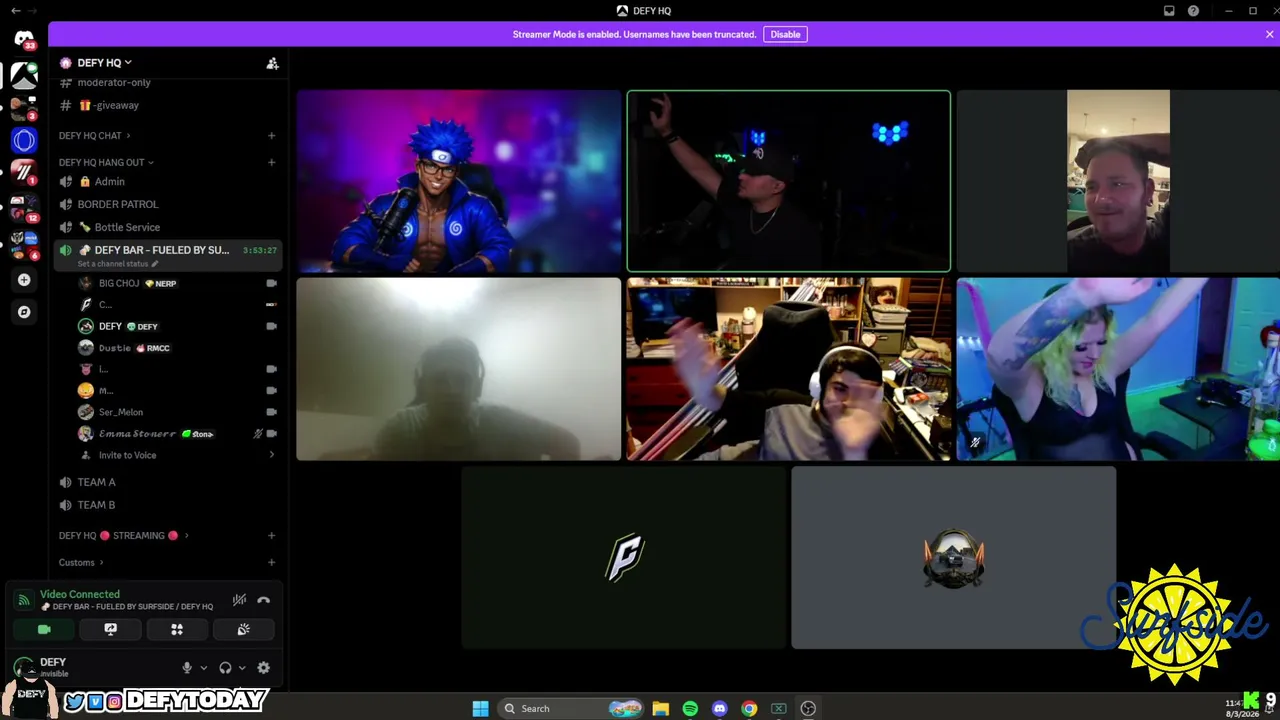1280x720 pixels.
Task: Join the Bottle Service voice channel
Action: [x=167, y=227]
